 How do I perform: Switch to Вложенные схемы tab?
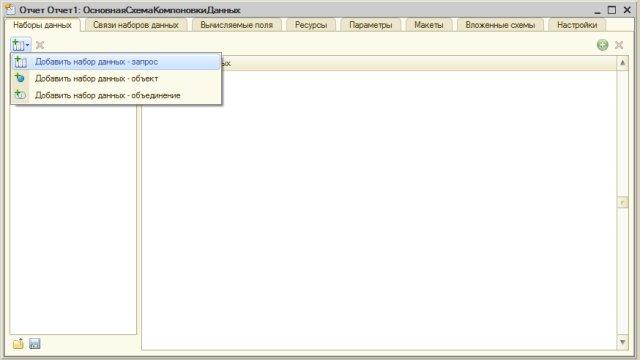click(500, 25)
